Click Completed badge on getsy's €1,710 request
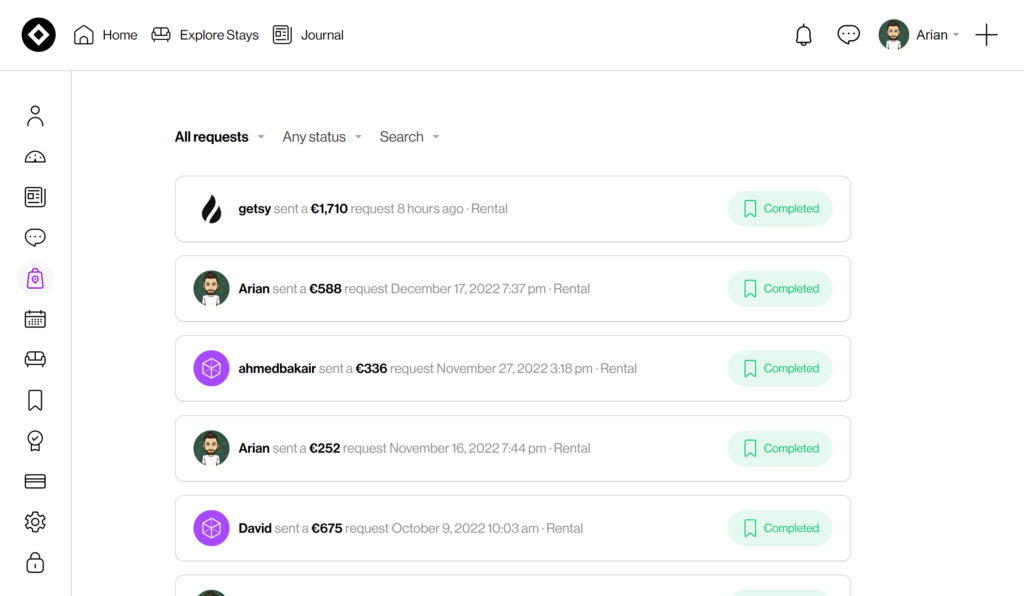Image resolution: width=1024 pixels, height=596 pixels. 780,209
